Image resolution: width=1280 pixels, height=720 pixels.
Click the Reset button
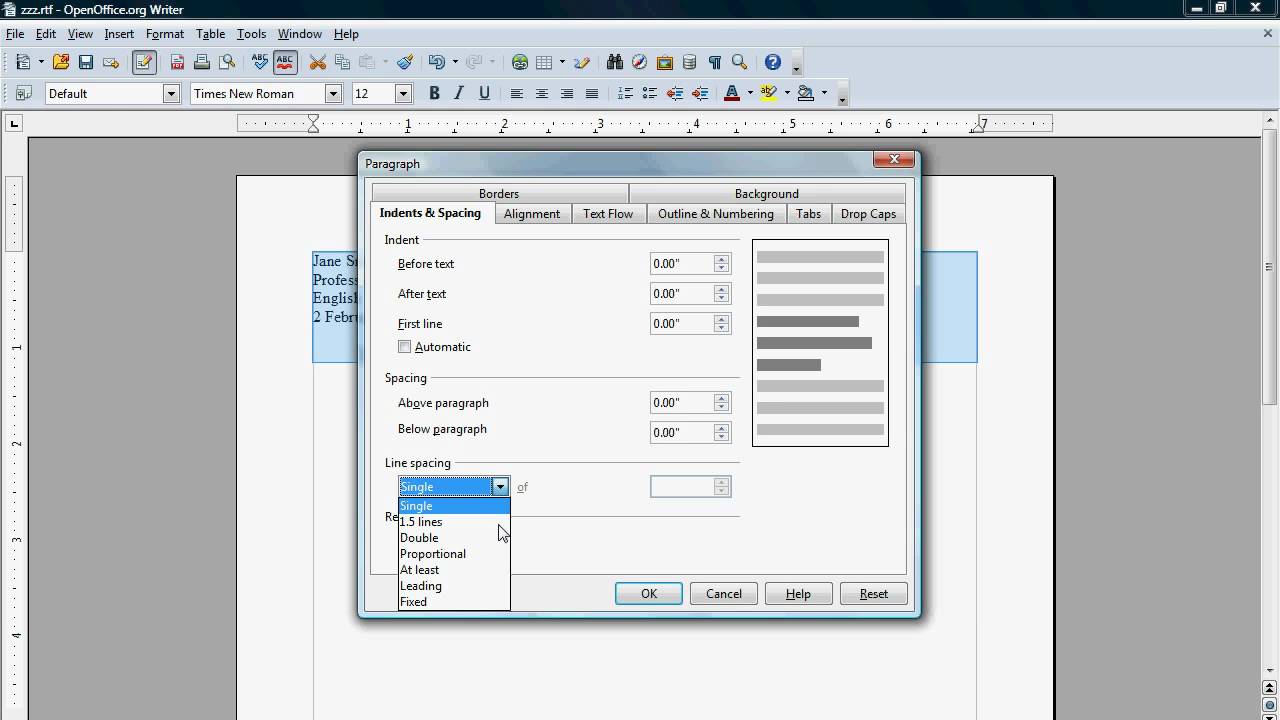[873, 594]
